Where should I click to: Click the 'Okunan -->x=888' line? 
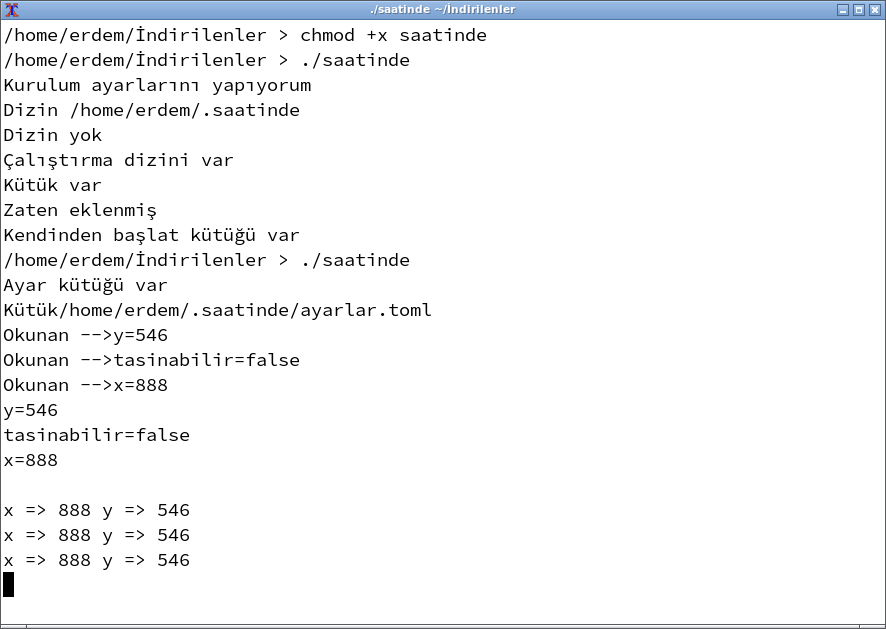85,386
